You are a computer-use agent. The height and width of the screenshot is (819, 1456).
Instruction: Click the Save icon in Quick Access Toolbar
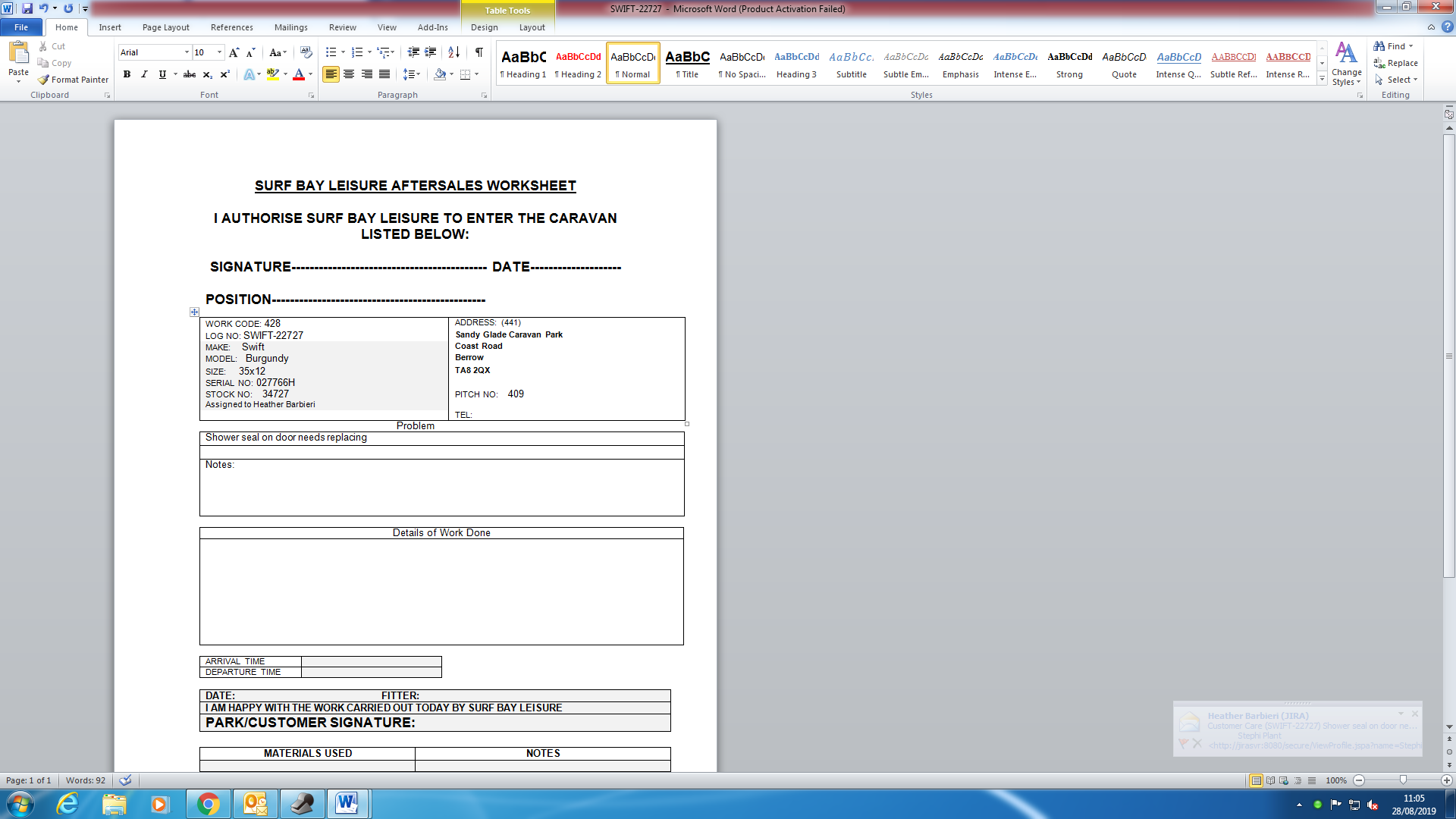pyautogui.click(x=27, y=8)
